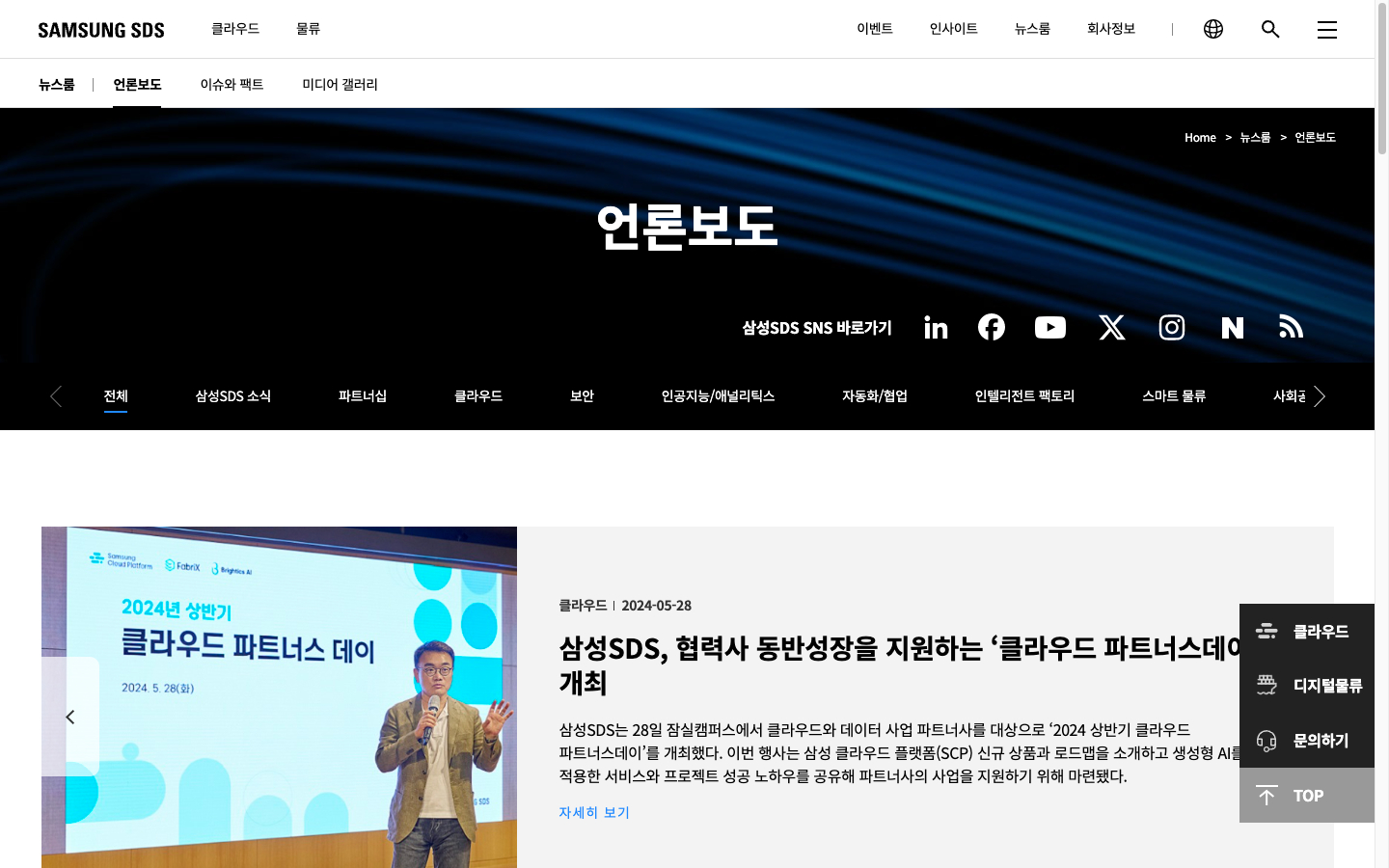Viewport: 1389px width, 868px height.
Task: Open the hamburger menu icon
Action: tap(1327, 30)
